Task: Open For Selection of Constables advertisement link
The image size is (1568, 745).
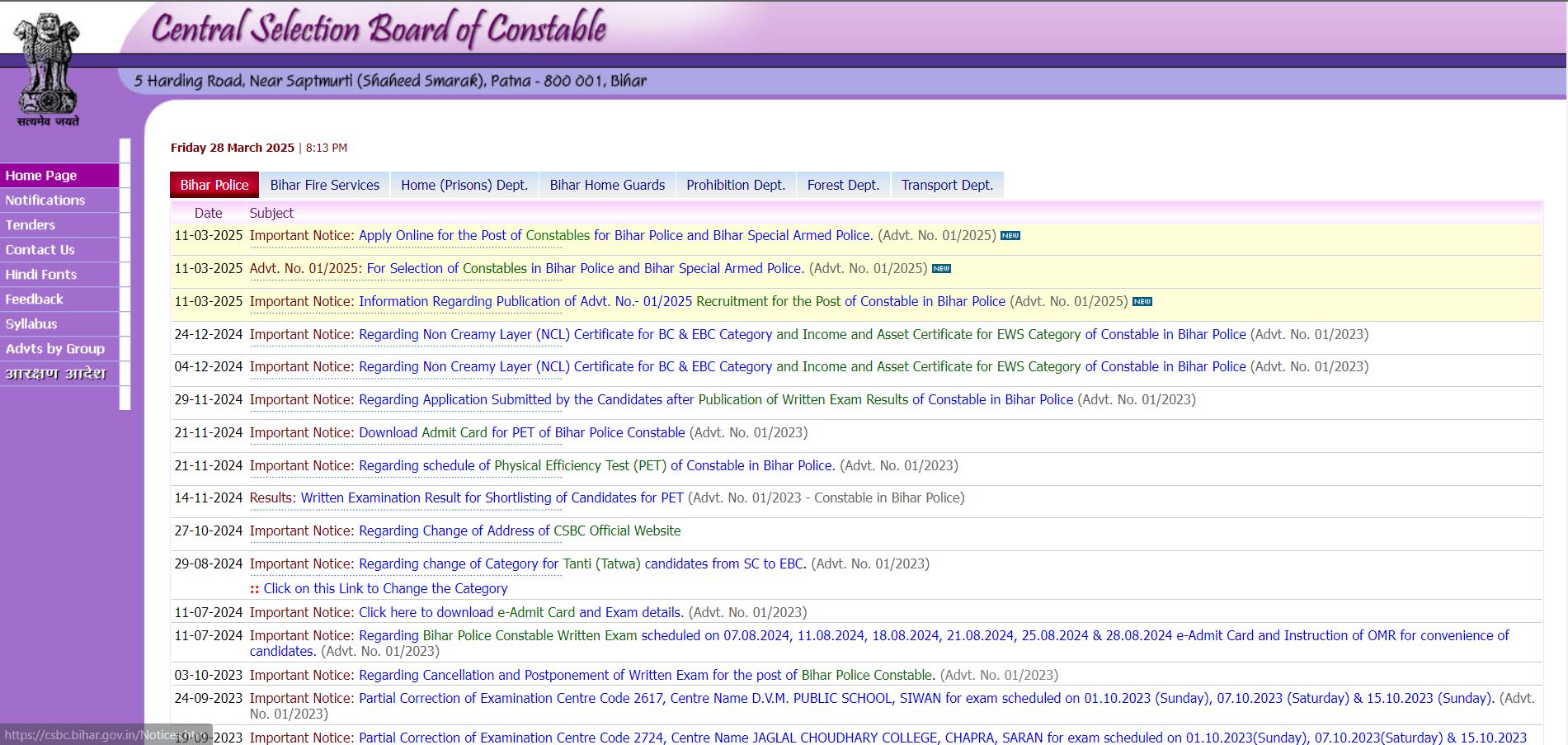Action: click(x=585, y=268)
